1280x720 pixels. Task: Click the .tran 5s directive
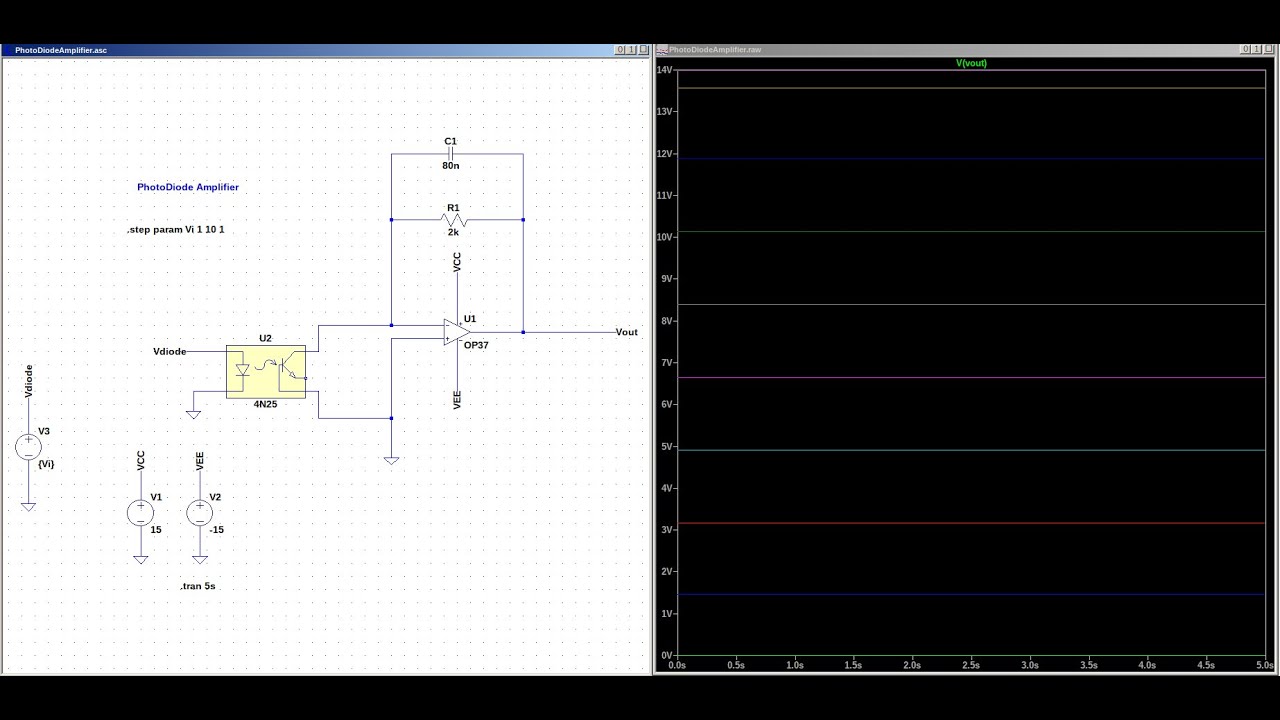coord(198,586)
